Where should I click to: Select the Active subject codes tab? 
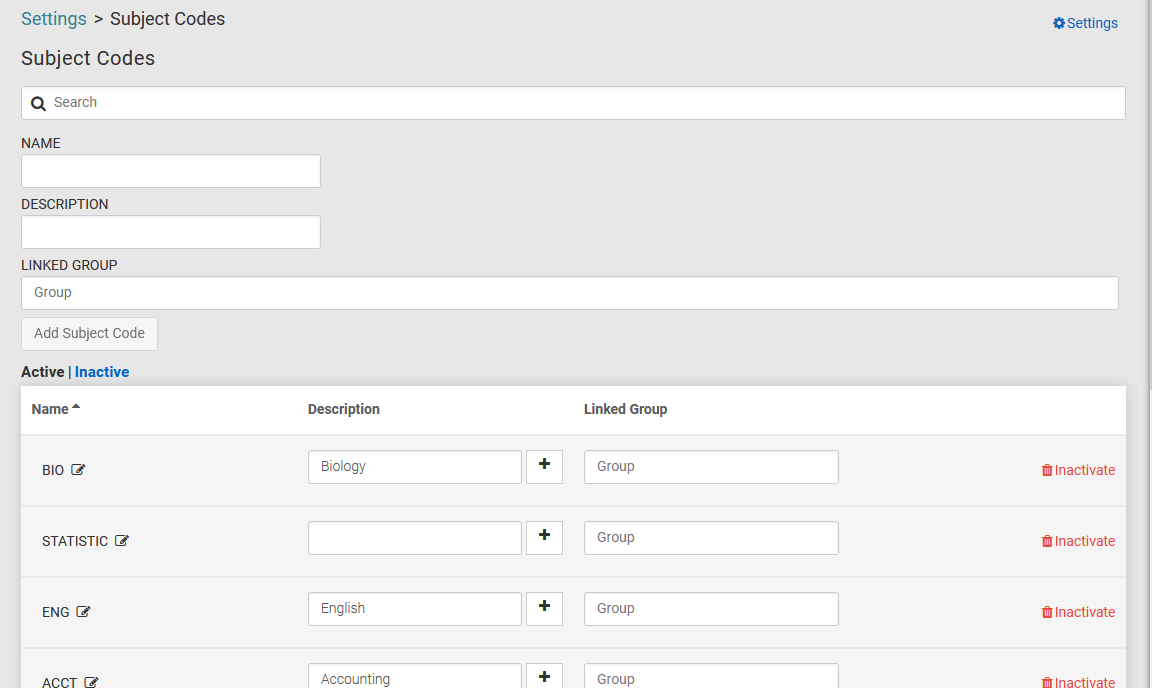click(x=42, y=372)
